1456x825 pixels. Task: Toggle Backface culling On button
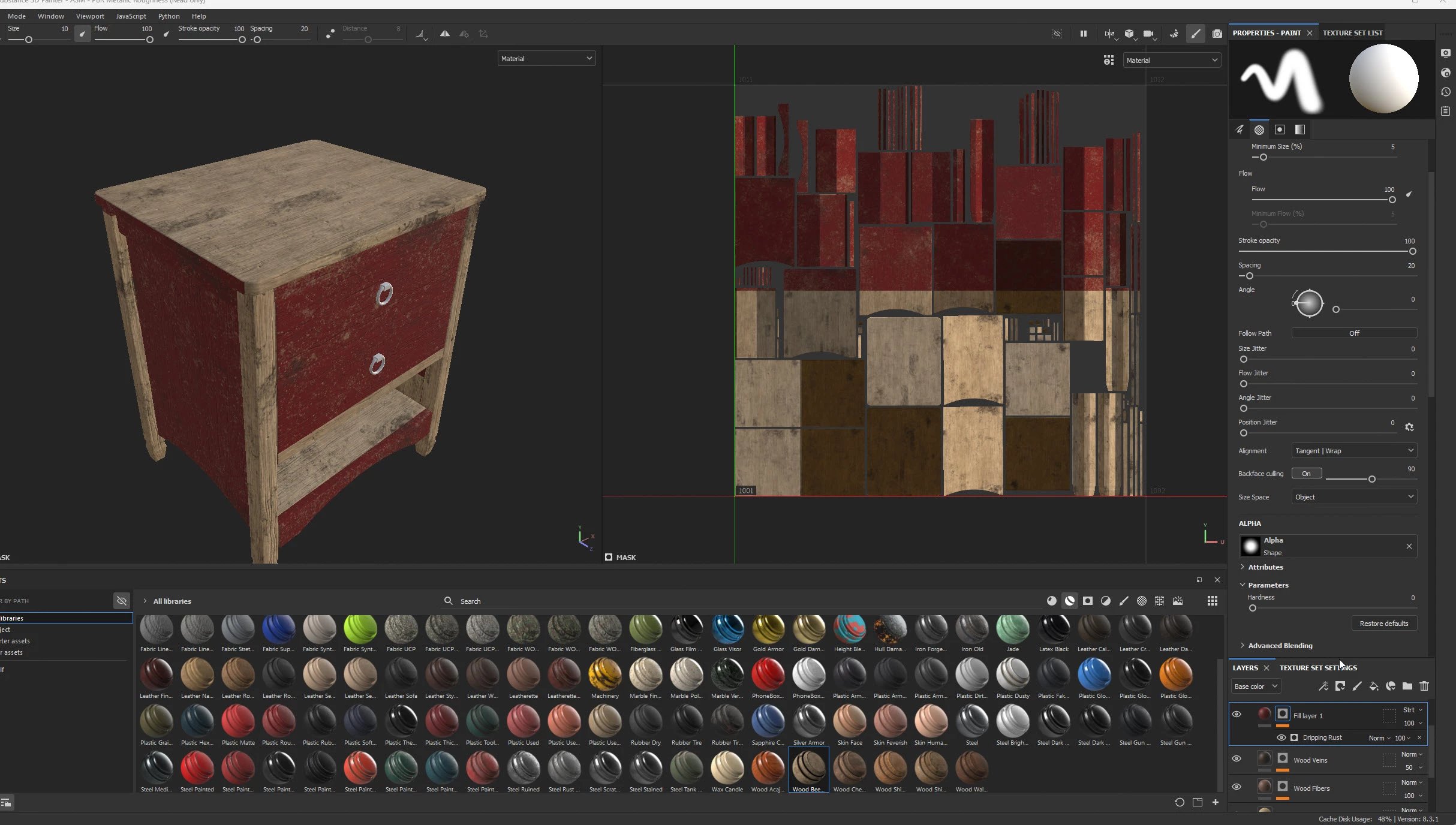(x=1306, y=474)
